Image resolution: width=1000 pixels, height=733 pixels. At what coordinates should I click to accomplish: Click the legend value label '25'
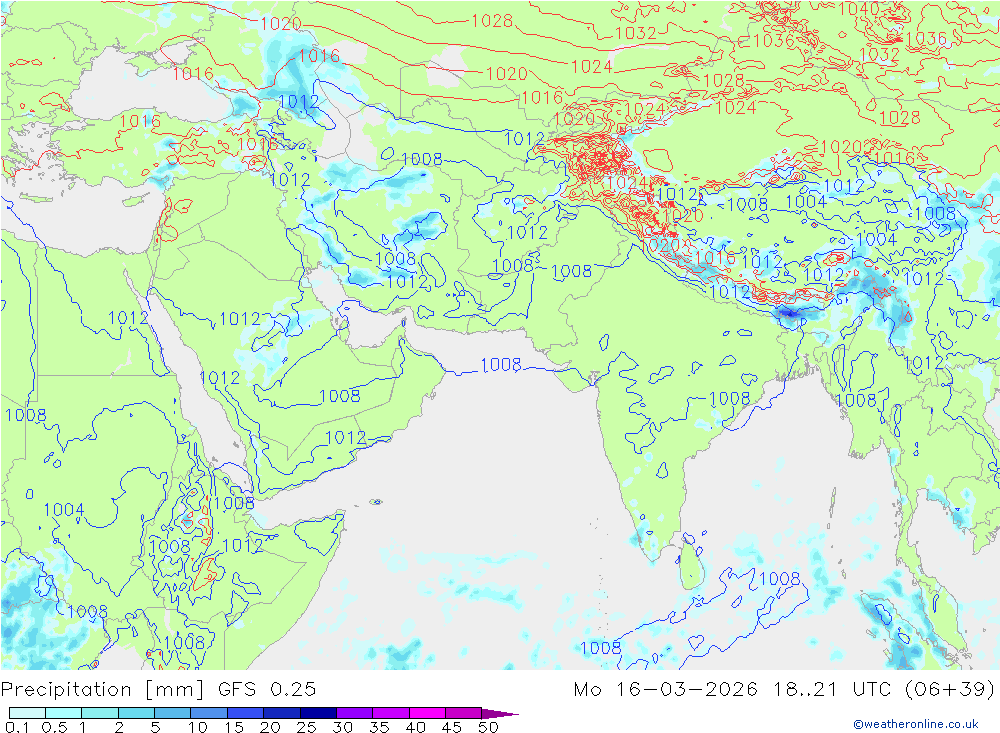click(307, 727)
